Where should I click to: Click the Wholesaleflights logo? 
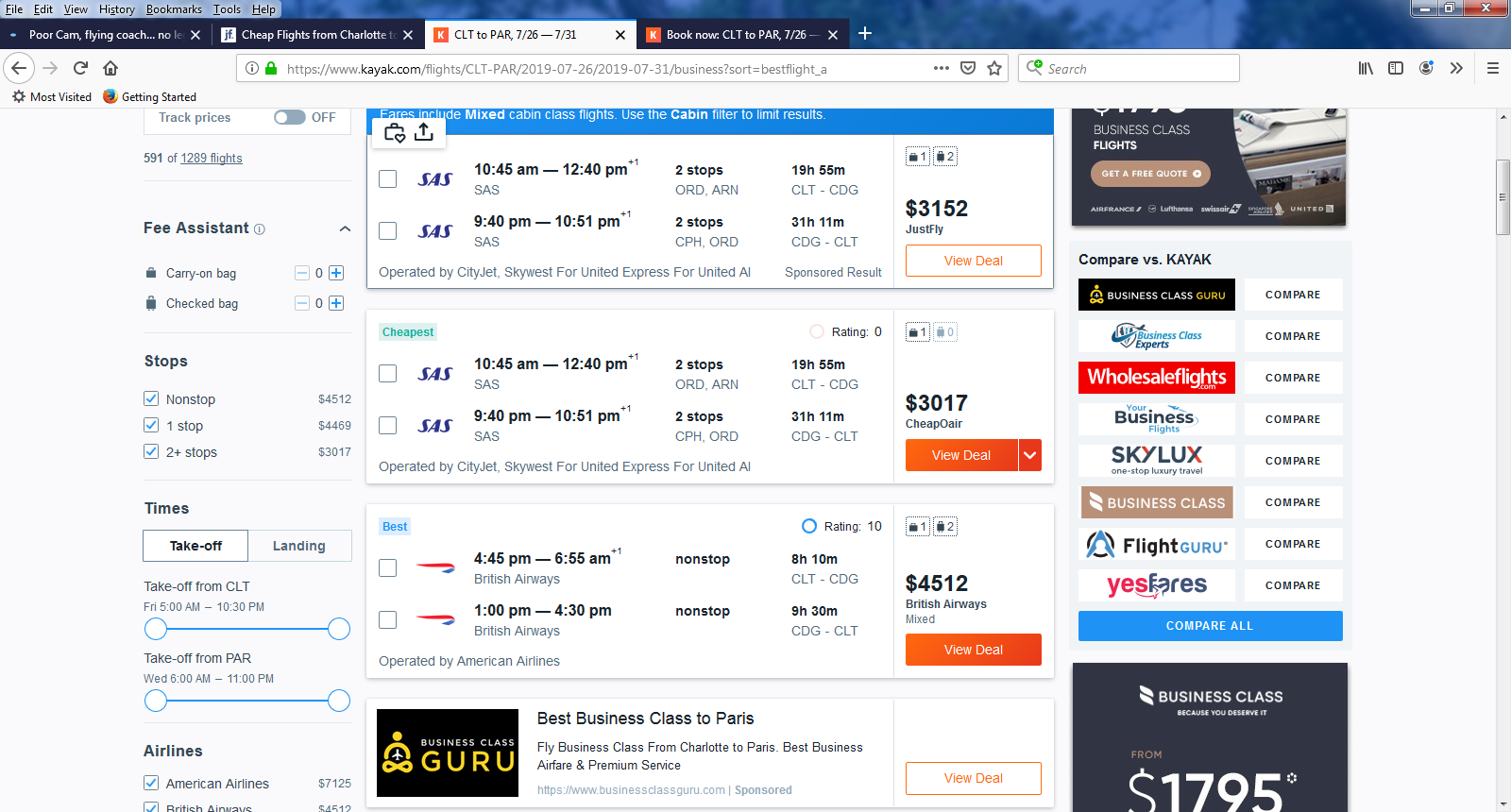point(1157,378)
